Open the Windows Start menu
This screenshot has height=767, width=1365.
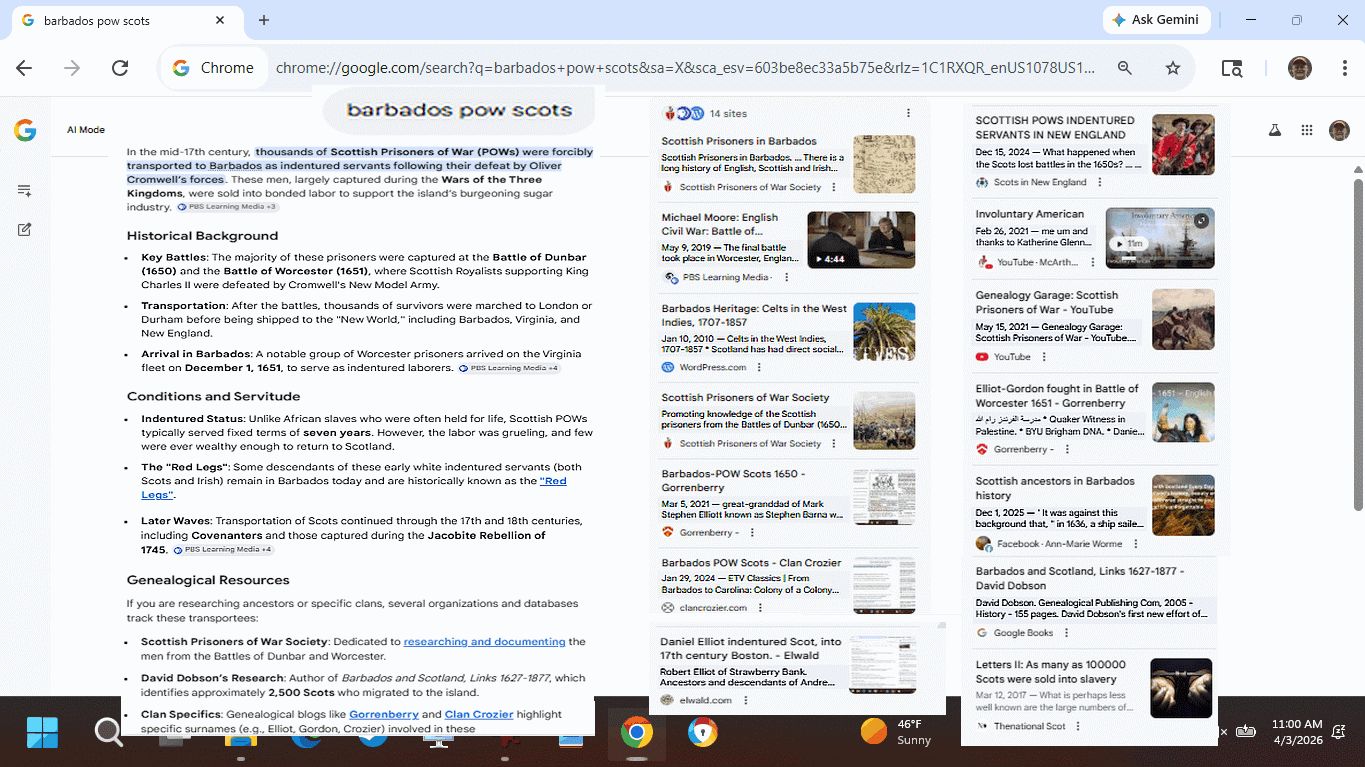(x=42, y=732)
